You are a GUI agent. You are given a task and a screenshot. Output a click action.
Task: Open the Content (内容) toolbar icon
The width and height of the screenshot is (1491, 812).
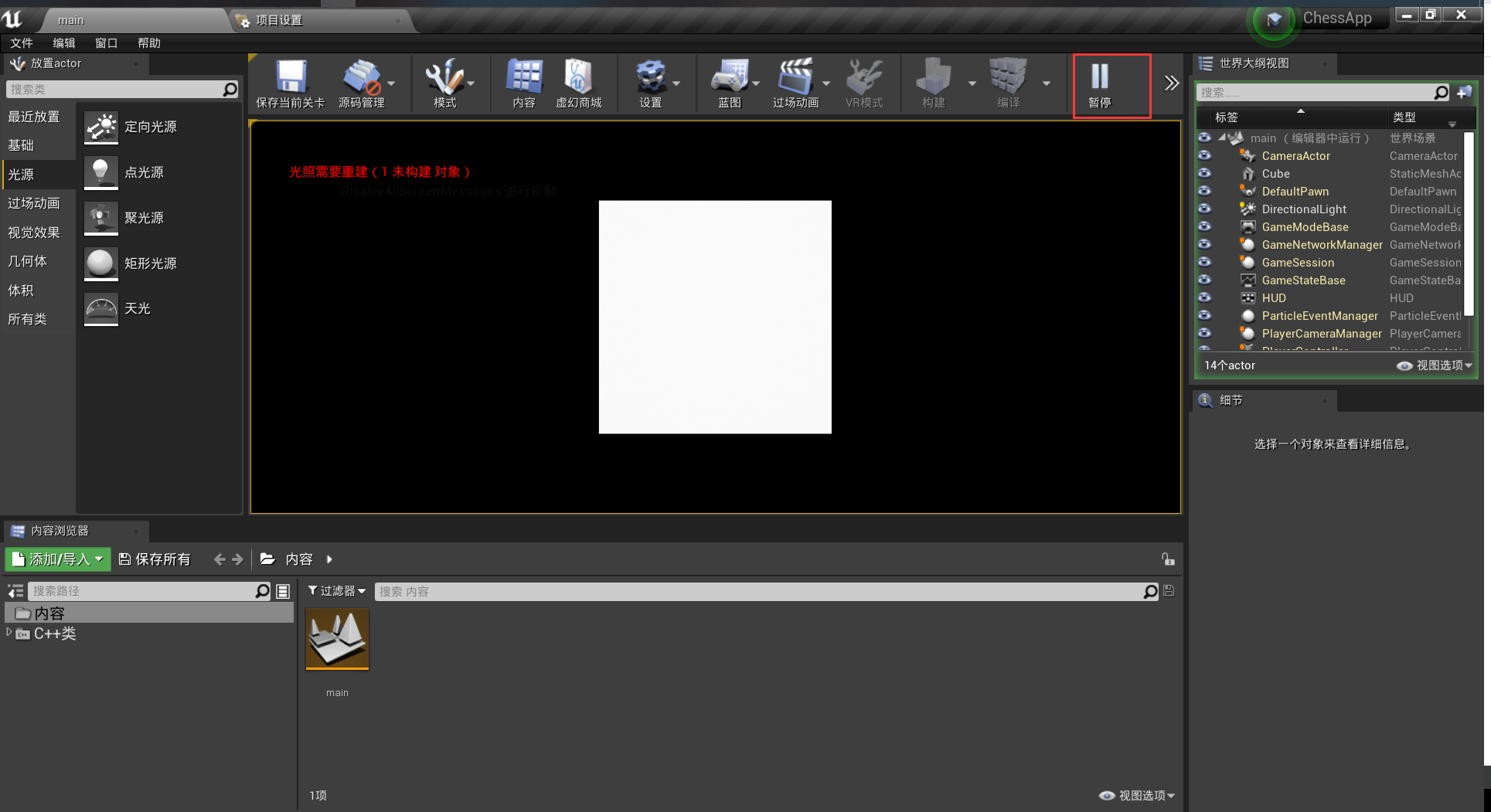pos(523,77)
